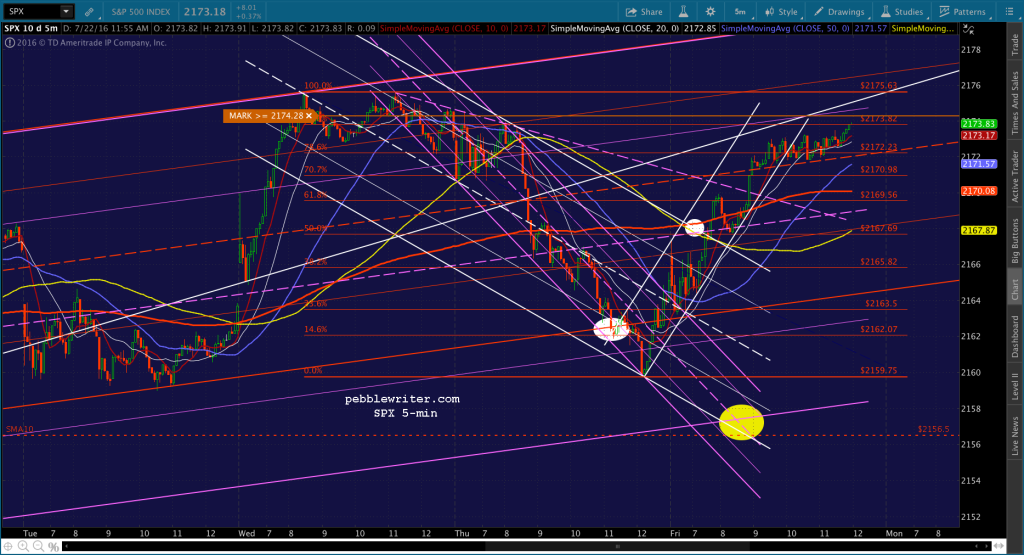Click the symbol link chain icon
This screenshot has height=555, width=1024.
pyautogui.click(x=89, y=12)
